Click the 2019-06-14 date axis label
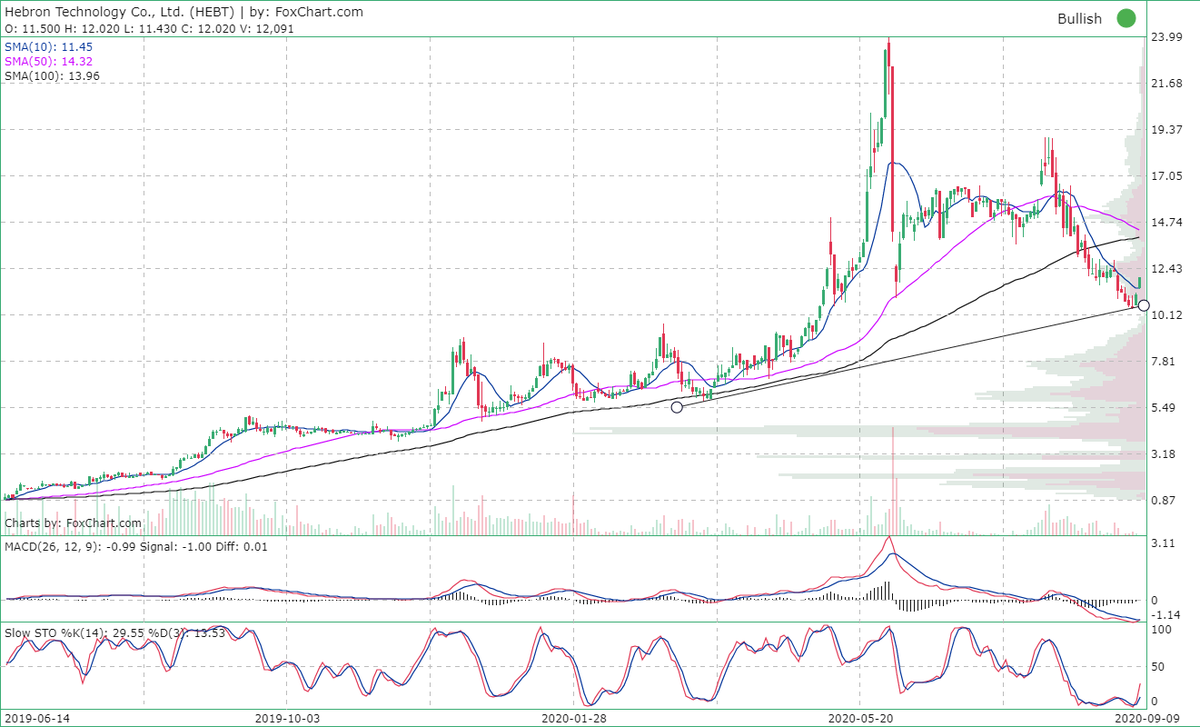The height and width of the screenshot is (727, 1200). pyautogui.click(x=35, y=718)
